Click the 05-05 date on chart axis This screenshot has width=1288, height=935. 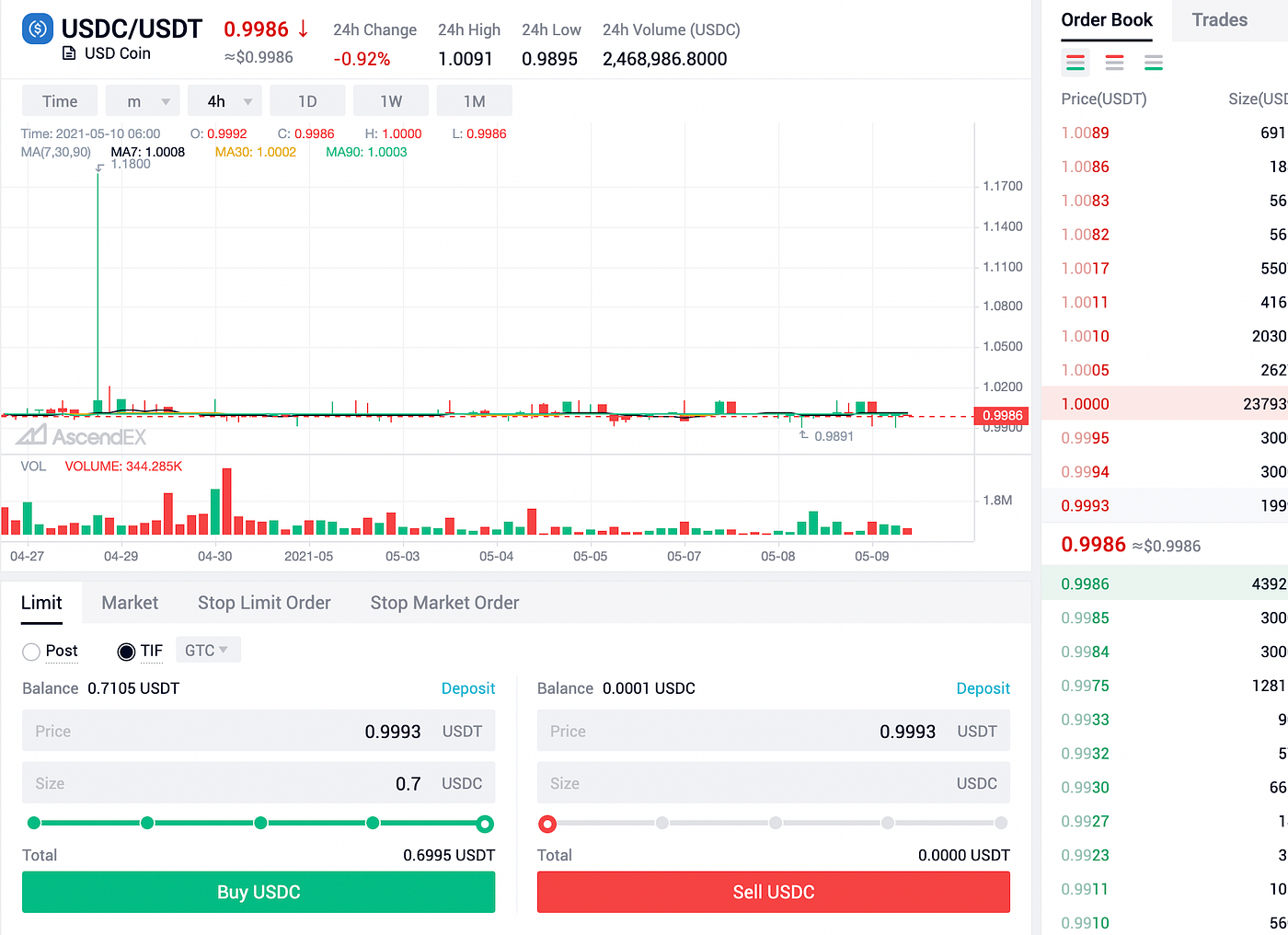pos(590,556)
